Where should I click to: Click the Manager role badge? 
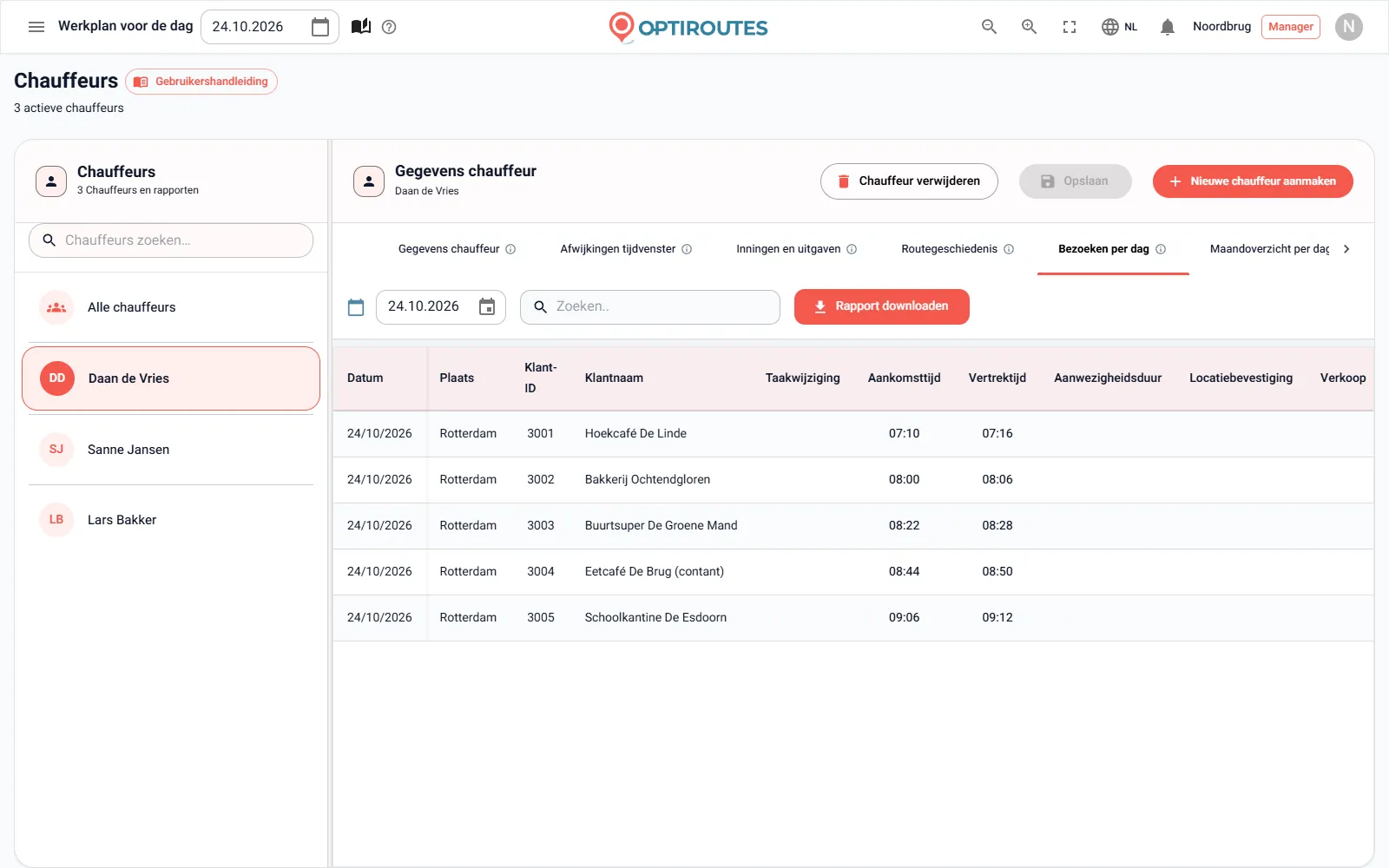(1290, 27)
